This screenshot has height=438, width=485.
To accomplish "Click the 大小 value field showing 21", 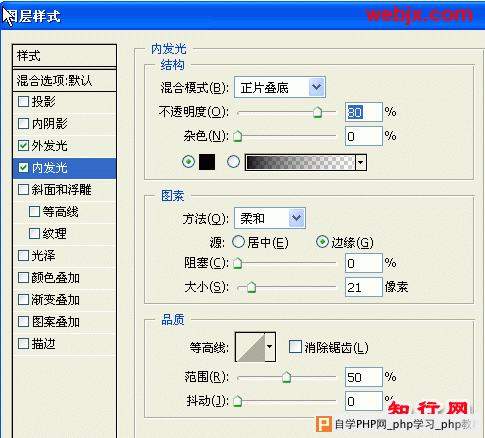I will coord(363,287).
